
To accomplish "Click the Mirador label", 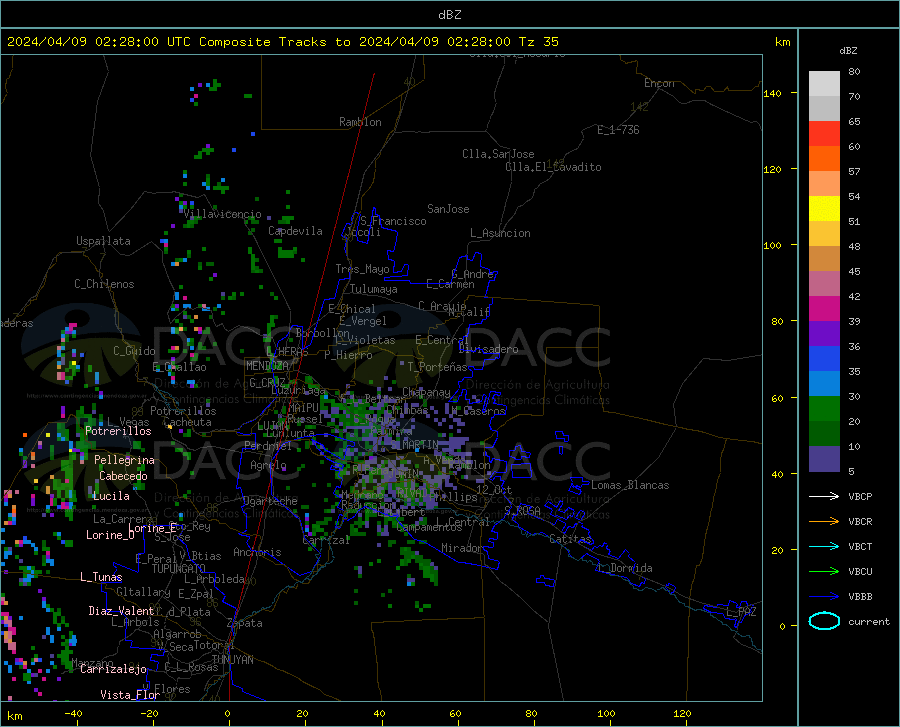I will pyautogui.click(x=462, y=548).
